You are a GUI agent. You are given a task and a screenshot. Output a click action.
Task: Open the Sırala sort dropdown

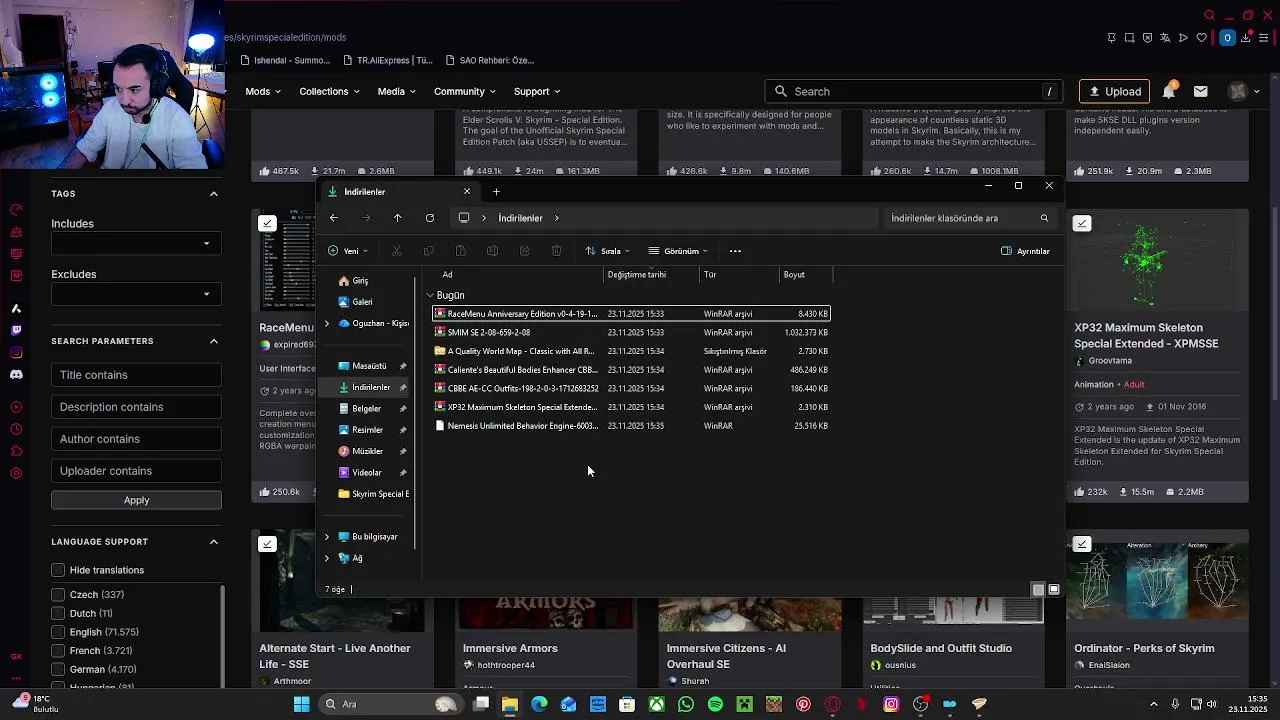pos(607,251)
